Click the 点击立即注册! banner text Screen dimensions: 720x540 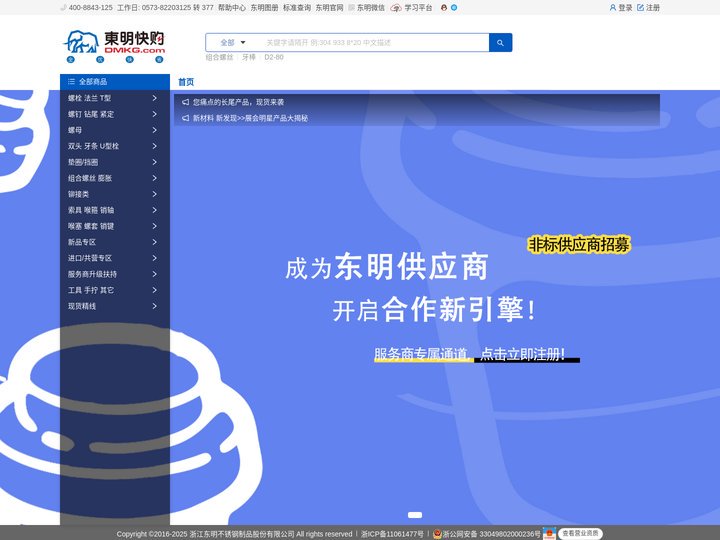click(523, 354)
